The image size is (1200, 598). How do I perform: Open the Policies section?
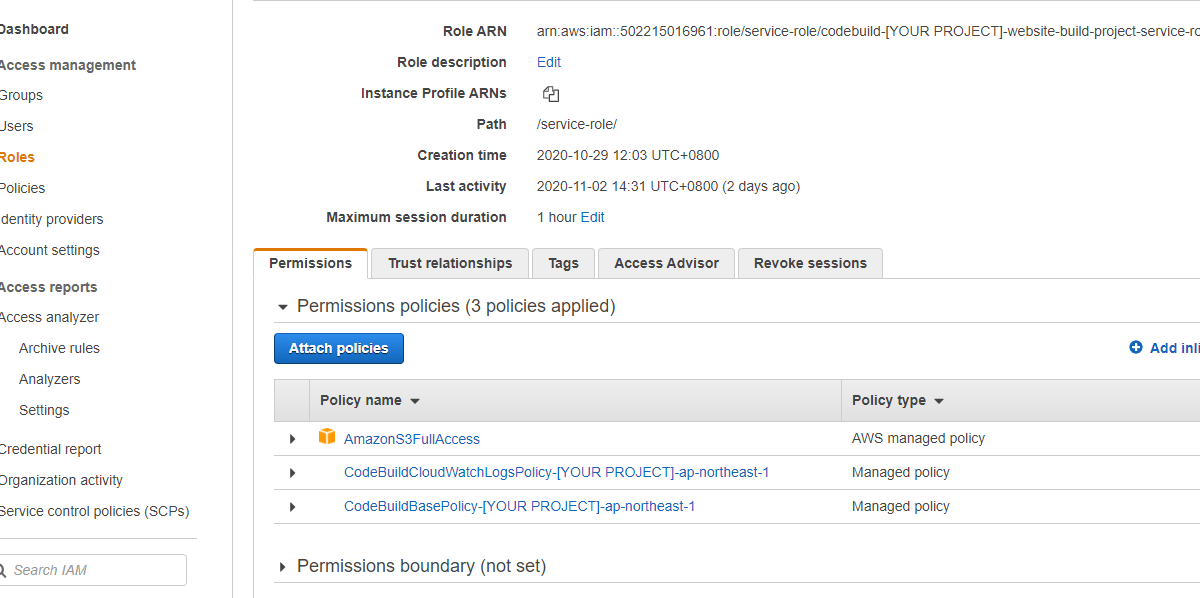(22, 188)
